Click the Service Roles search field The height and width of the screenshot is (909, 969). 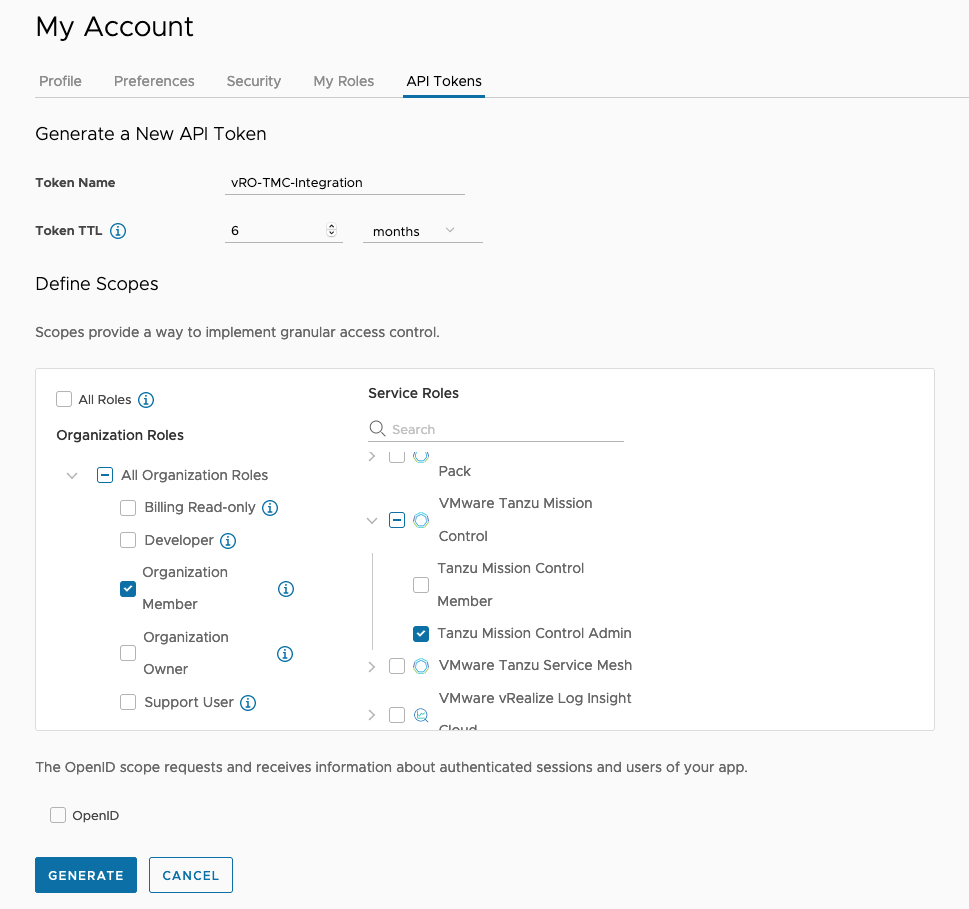505,429
